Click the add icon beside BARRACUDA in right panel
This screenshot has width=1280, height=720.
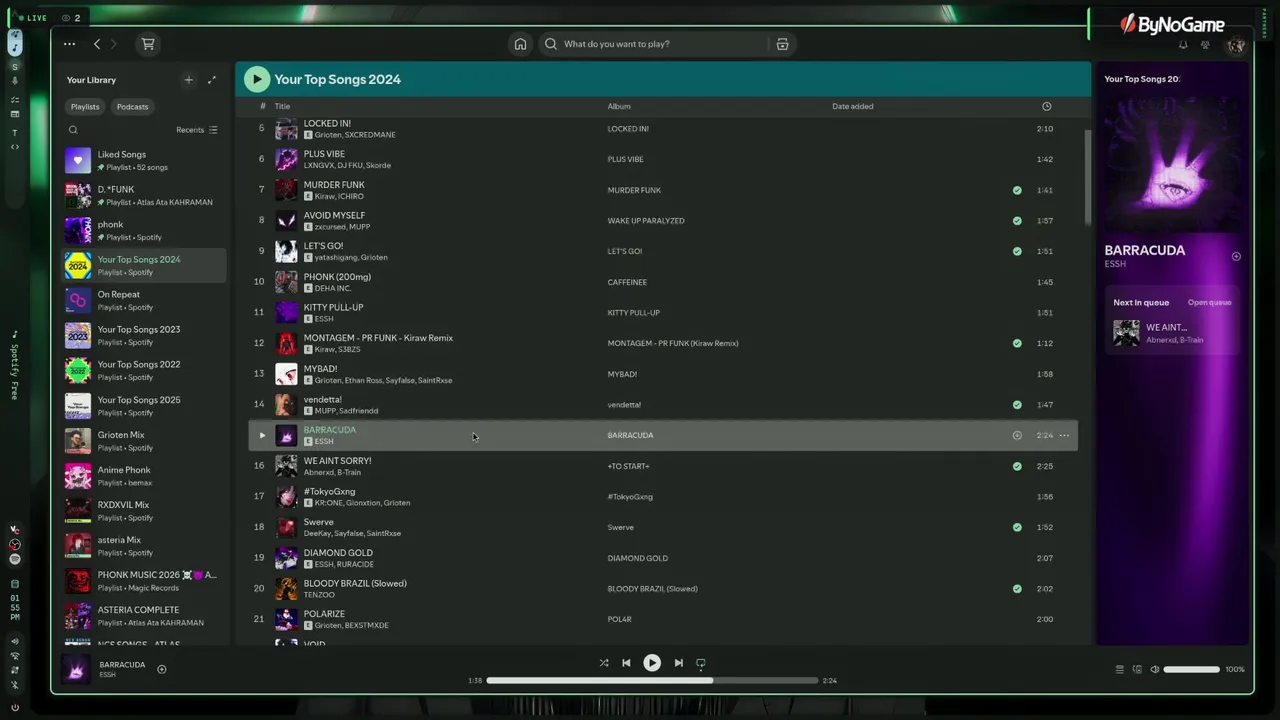click(1236, 257)
